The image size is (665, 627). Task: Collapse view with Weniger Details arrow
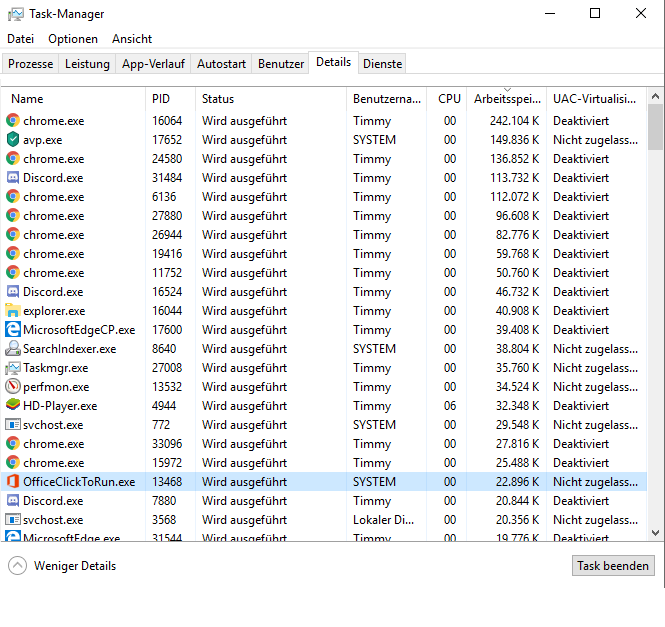click(17, 565)
